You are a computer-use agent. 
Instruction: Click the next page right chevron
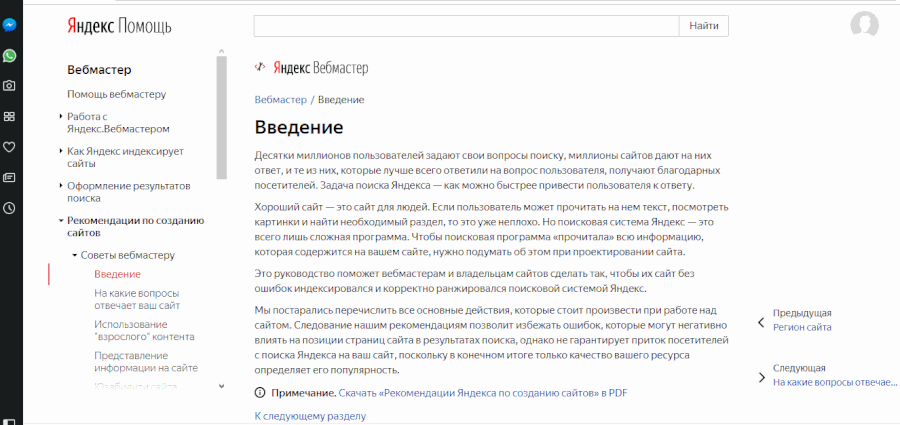coord(762,377)
